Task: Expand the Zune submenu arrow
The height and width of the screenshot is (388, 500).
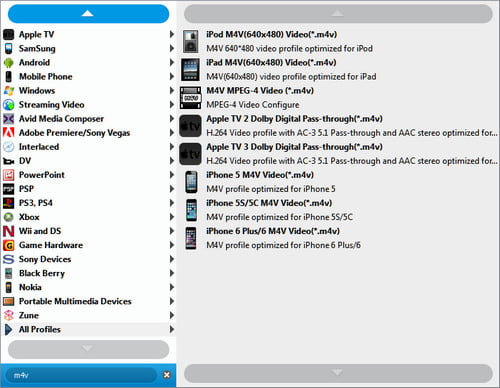Action: pos(172,315)
